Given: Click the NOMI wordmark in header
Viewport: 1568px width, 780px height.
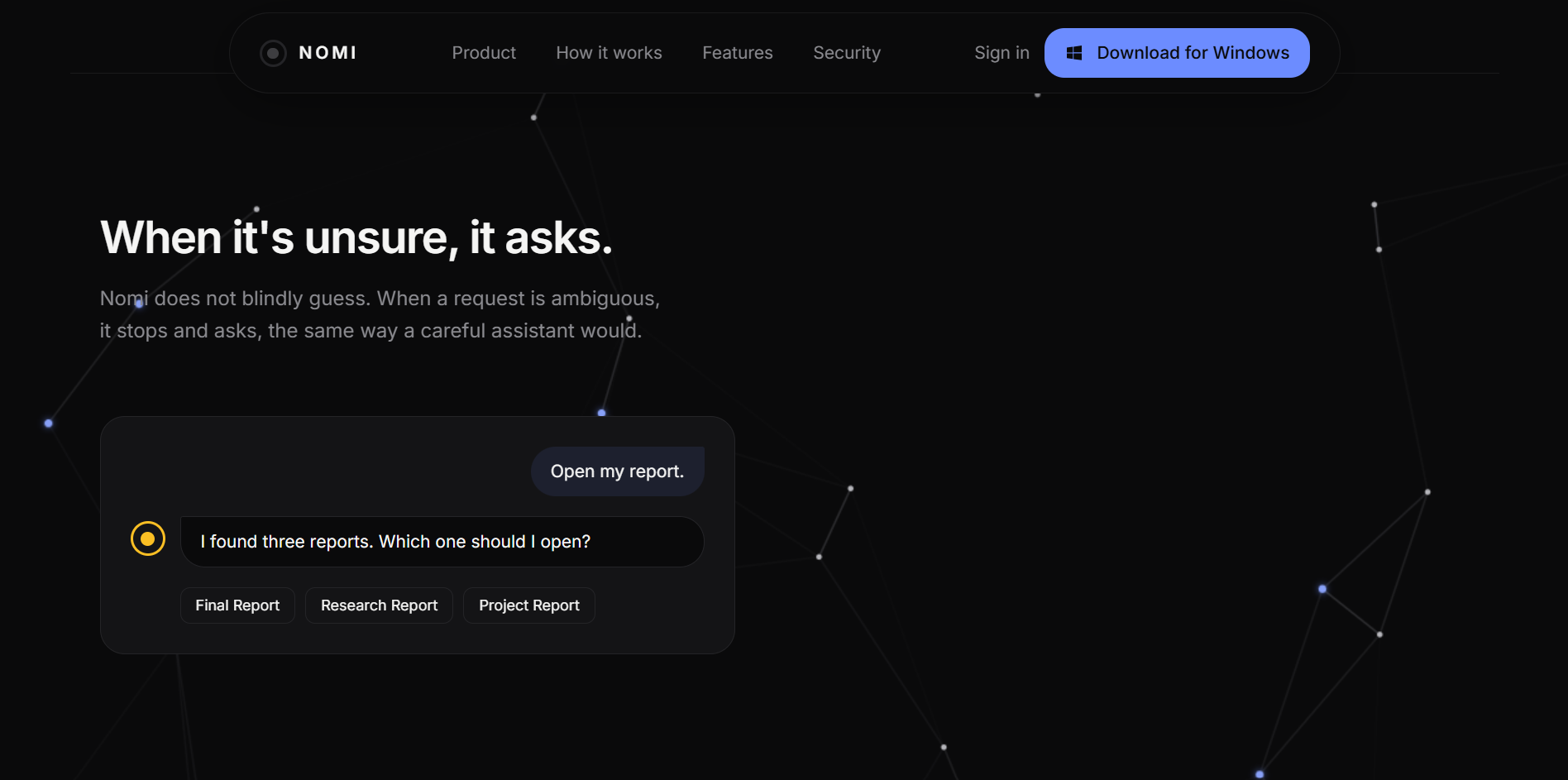Looking at the screenshot, I should pyautogui.click(x=327, y=53).
